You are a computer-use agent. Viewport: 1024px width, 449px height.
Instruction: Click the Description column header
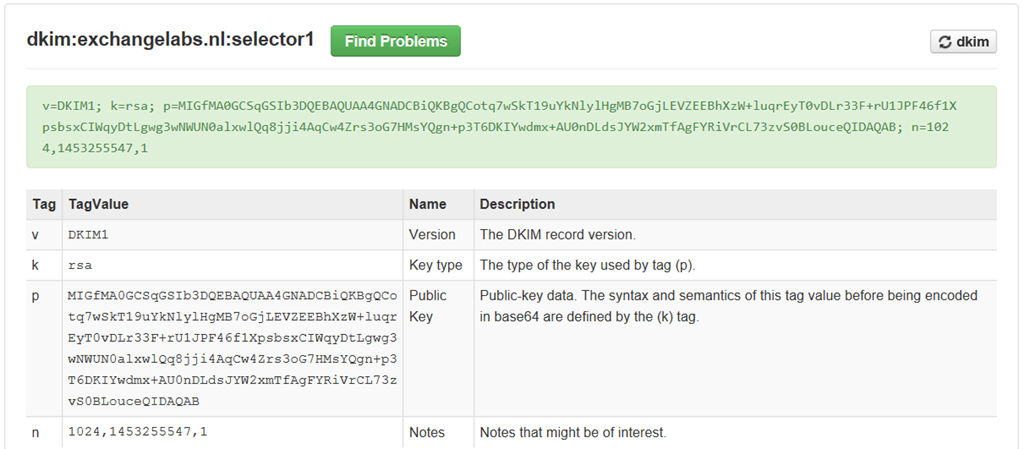point(517,204)
